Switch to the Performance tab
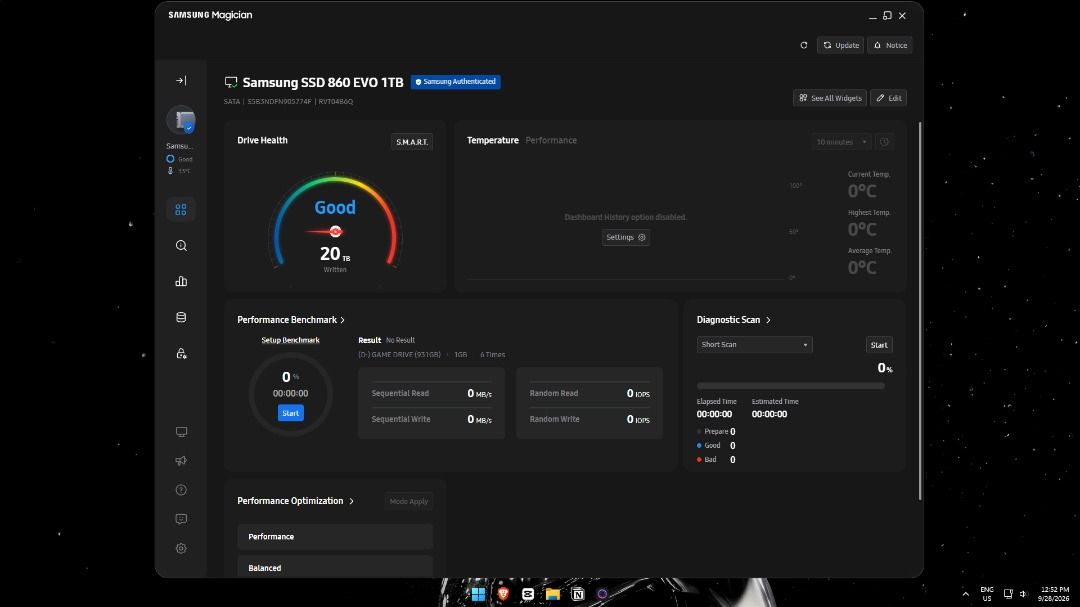Image resolution: width=1080 pixels, height=607 pixels. click(551, 140)
